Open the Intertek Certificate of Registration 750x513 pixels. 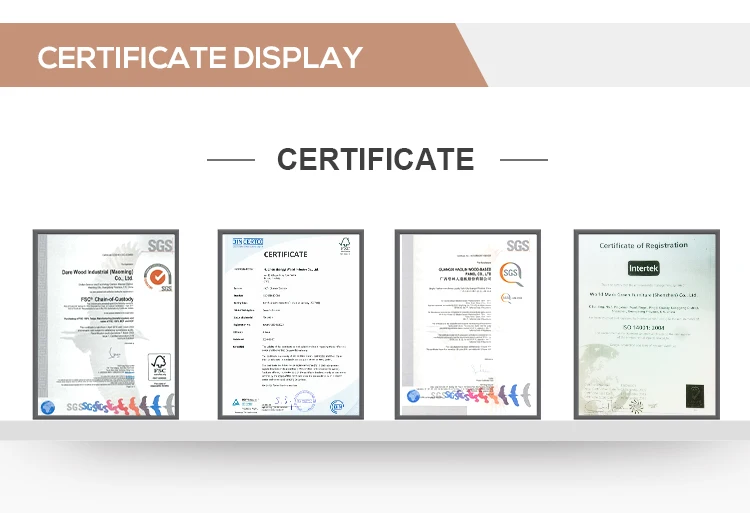647,325
